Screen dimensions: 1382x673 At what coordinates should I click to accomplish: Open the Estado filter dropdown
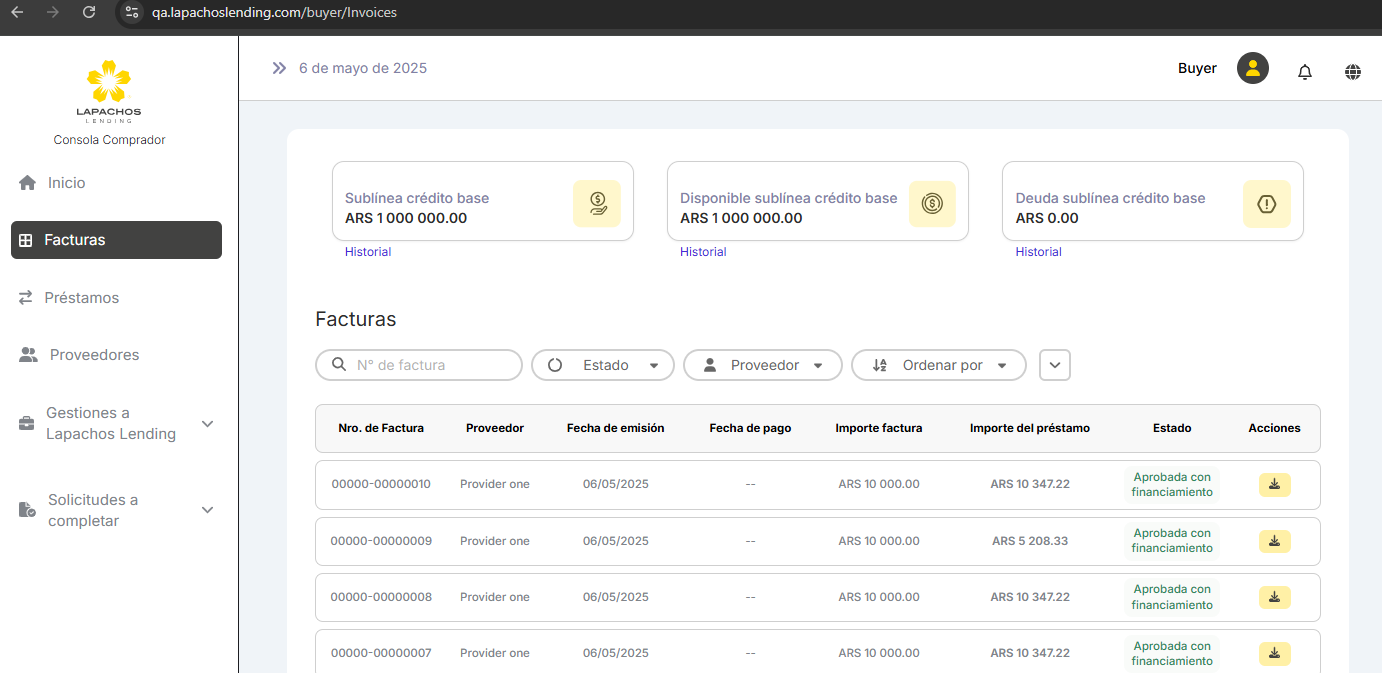pos(602,366)
